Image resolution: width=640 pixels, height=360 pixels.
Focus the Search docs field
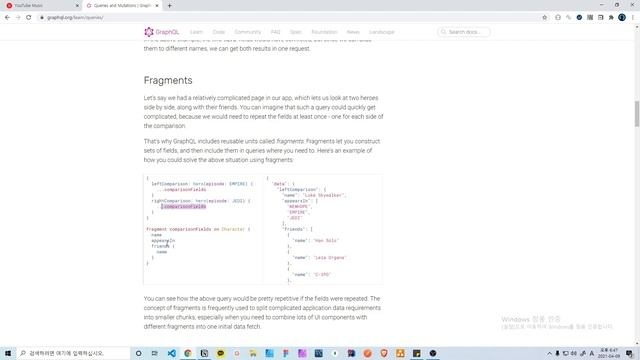coord(464,32)
